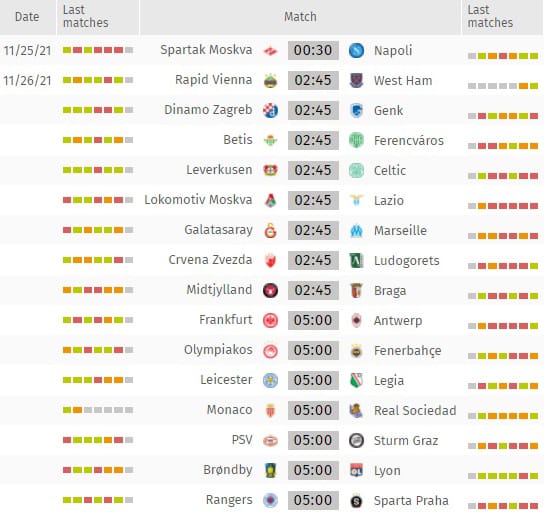This screenshot has width=544, height=523.
Task: Select the Frankfurt eagle crest
Action: point(270,320)
